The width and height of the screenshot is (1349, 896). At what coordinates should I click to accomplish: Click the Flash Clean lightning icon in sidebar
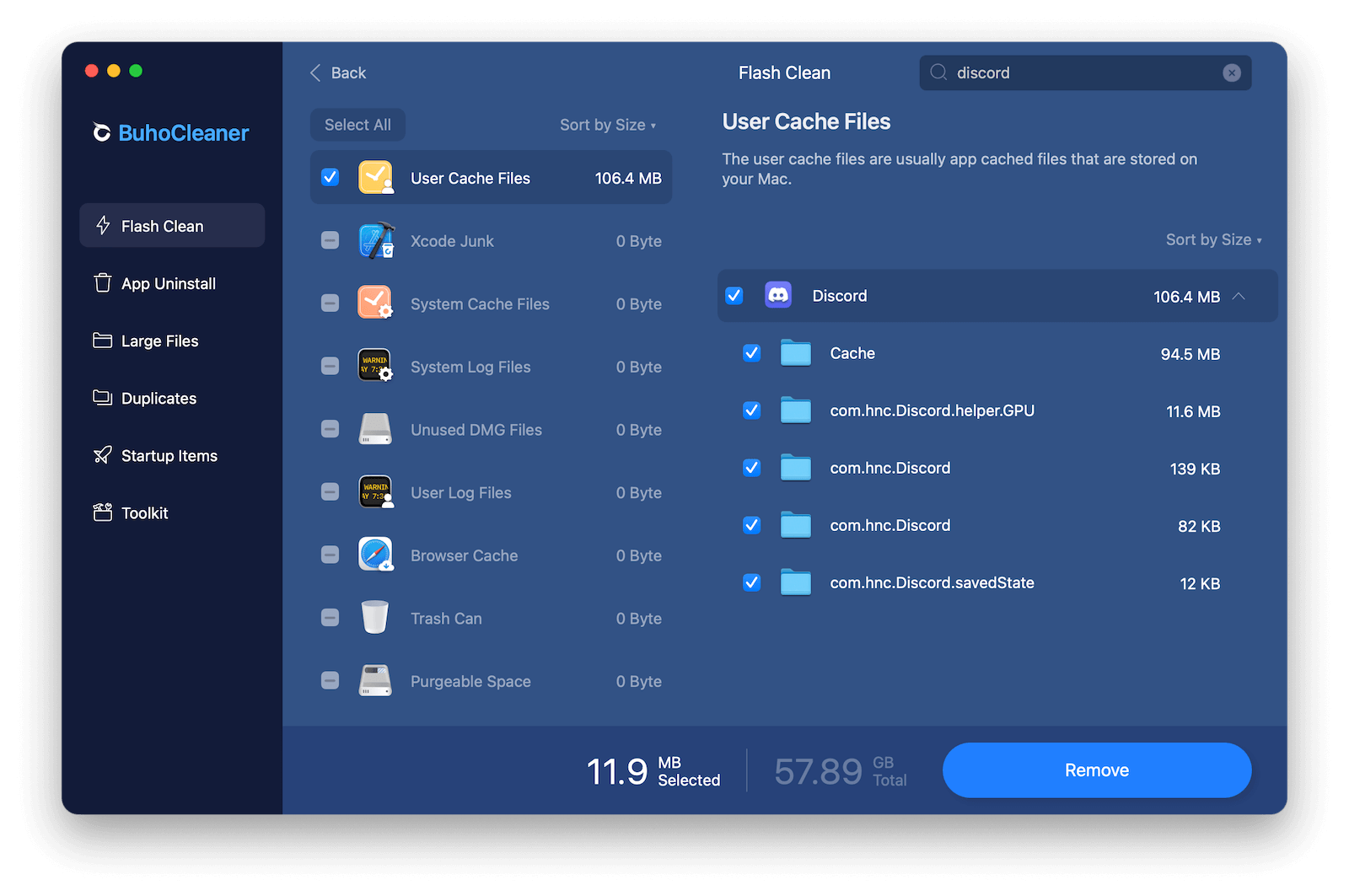pyautogui.click(x=103, y=225)
